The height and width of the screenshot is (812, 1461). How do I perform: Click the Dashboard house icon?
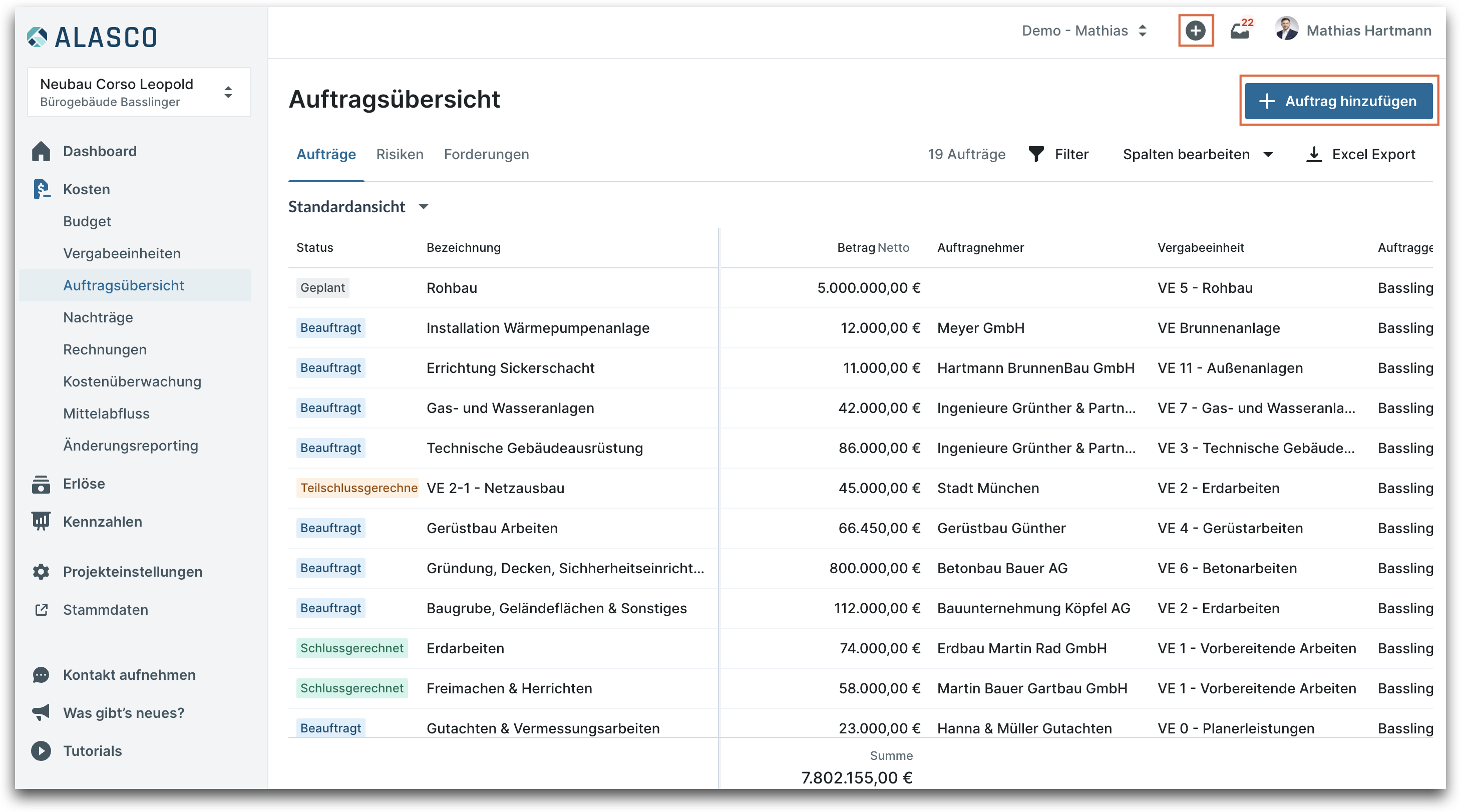41,151
